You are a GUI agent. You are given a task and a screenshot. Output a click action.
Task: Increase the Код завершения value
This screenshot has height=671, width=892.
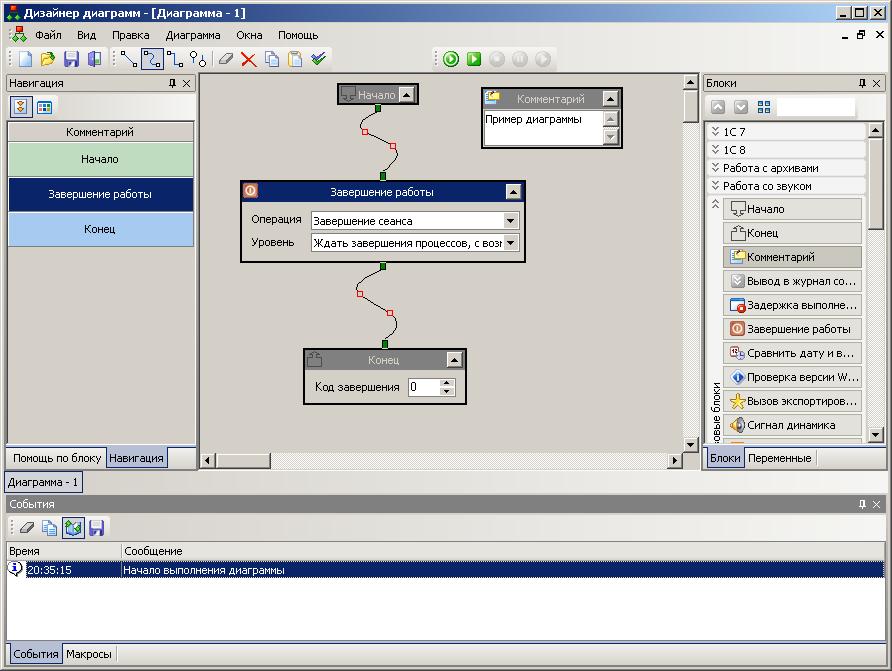tap(447, 383)
